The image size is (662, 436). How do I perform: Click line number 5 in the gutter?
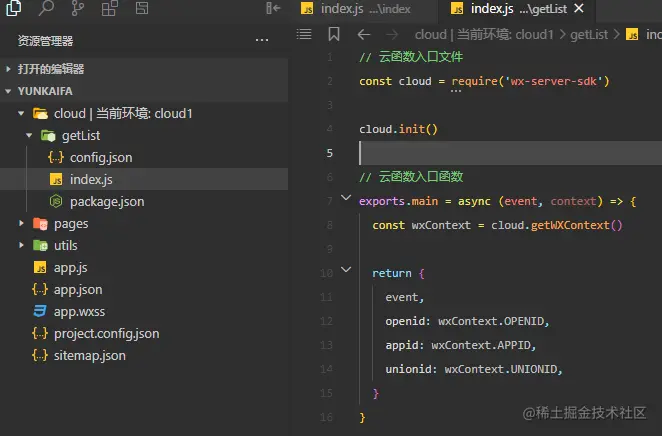click(329, 153)
